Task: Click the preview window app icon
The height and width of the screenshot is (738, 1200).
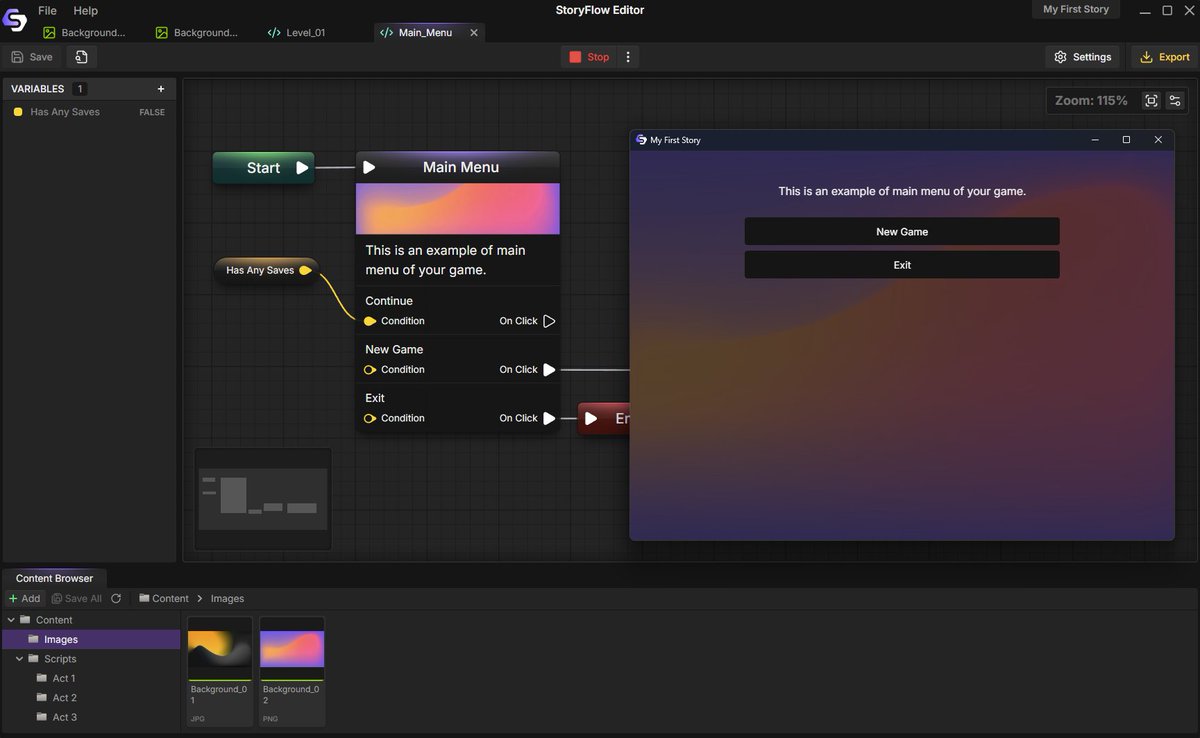Action: click(641, 140)
